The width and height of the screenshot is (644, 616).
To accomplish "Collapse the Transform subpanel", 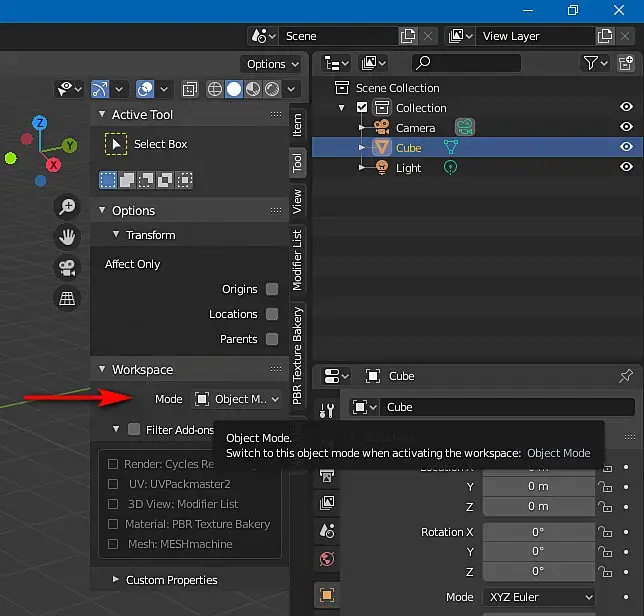I will (116, 234).
